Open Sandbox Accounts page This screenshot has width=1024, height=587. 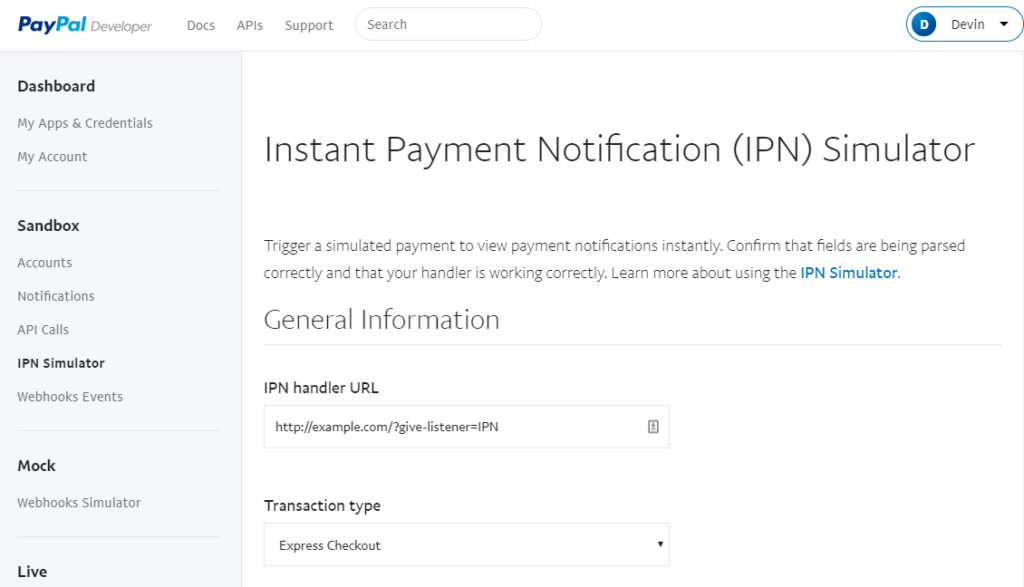(44, 262)
